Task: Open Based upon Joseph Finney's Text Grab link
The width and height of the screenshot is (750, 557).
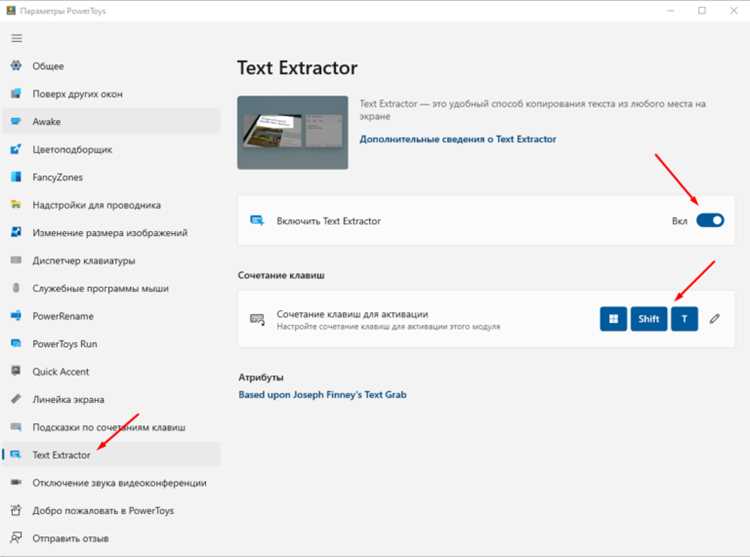Action: pos(322,394)
